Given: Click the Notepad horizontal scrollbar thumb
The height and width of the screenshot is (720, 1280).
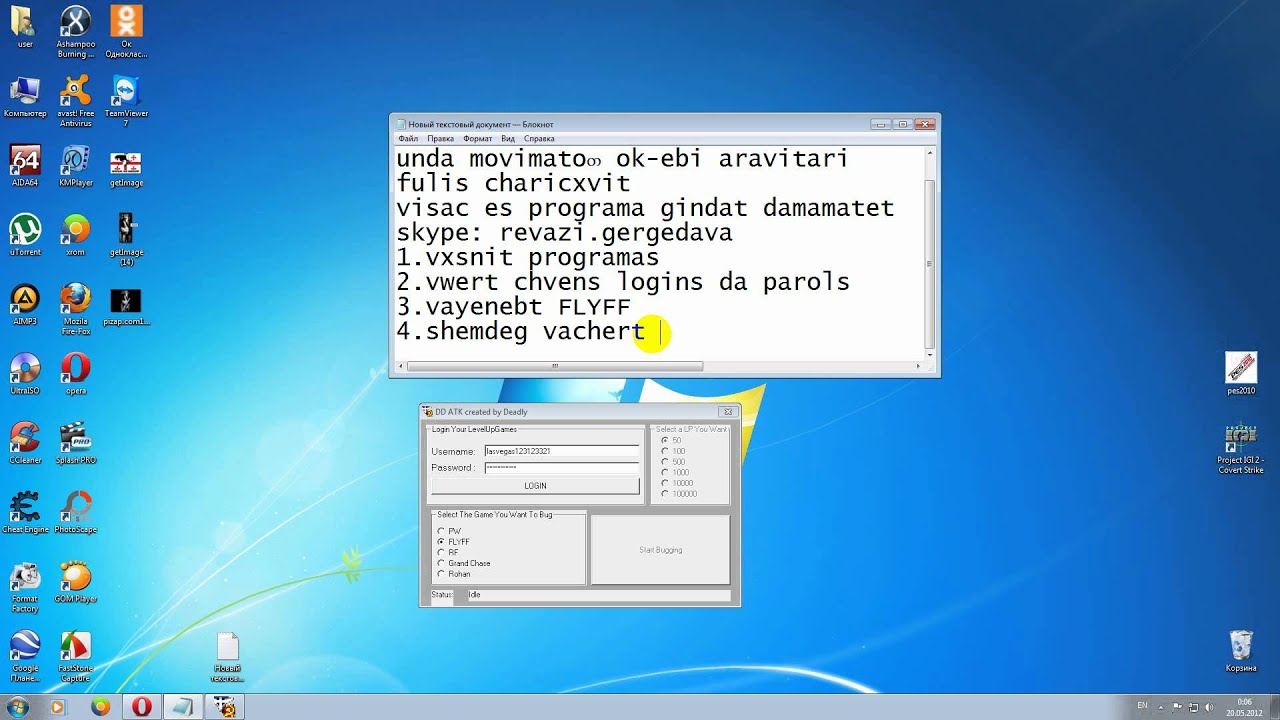Looking at the screenshot, I should (555, 366).
